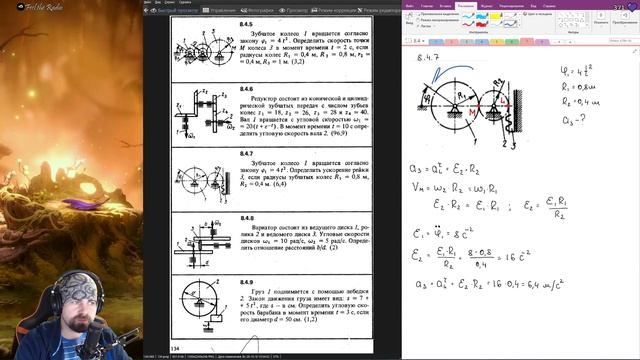This screenshot has height=360, width=640.
Task: Choose free-form selection option
Action: coord(437,14)
